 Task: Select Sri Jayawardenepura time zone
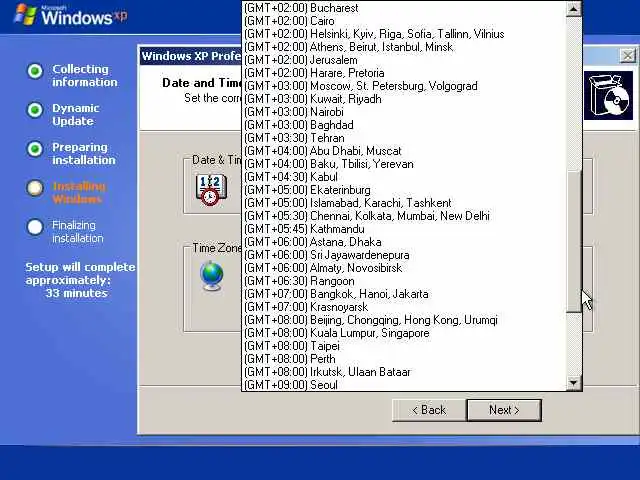[404, 255]
